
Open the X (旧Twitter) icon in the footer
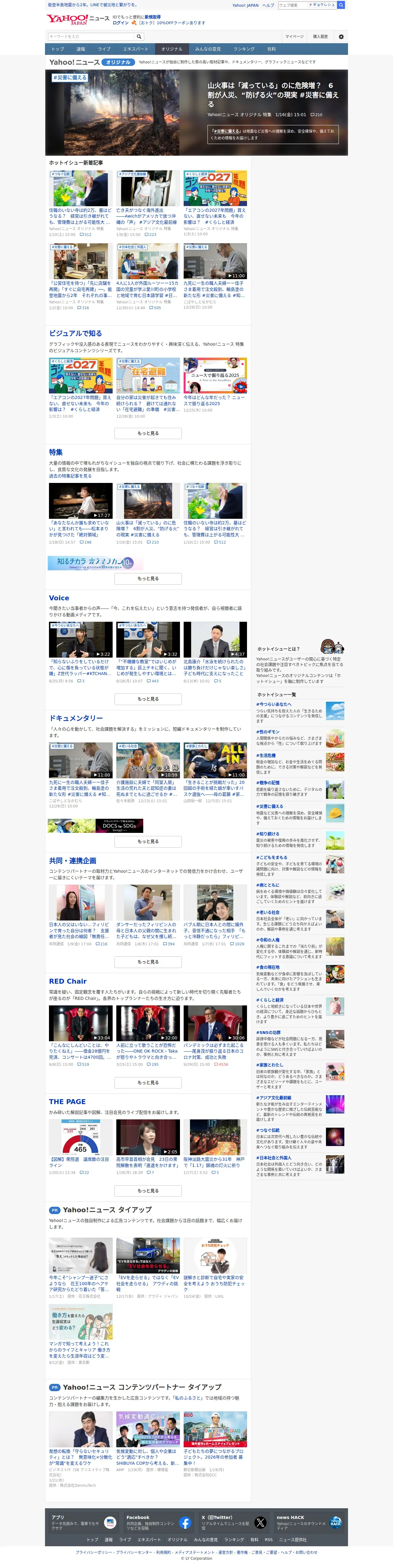(260, 1523)
